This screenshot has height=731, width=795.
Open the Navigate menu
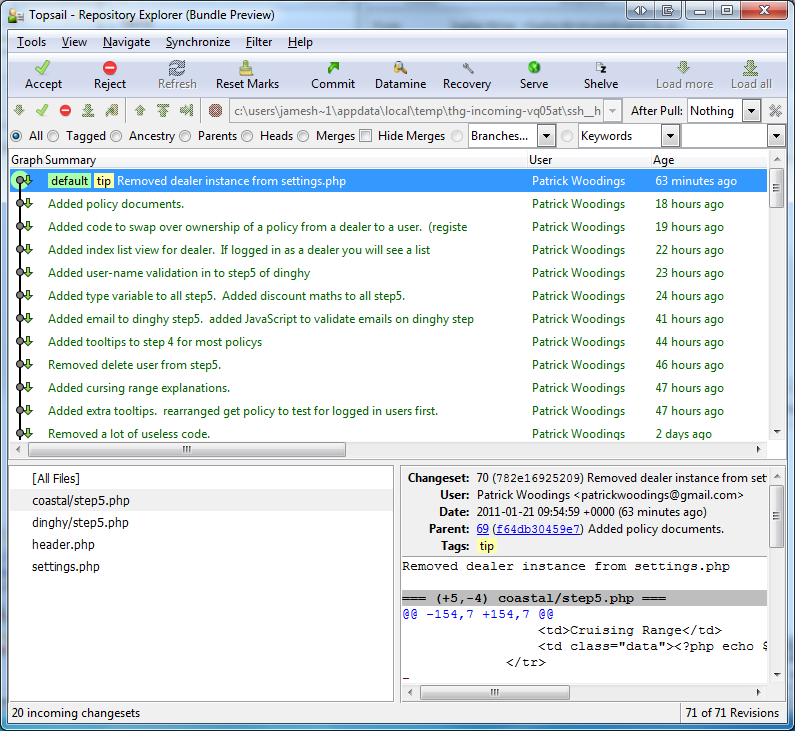point(126,42)
